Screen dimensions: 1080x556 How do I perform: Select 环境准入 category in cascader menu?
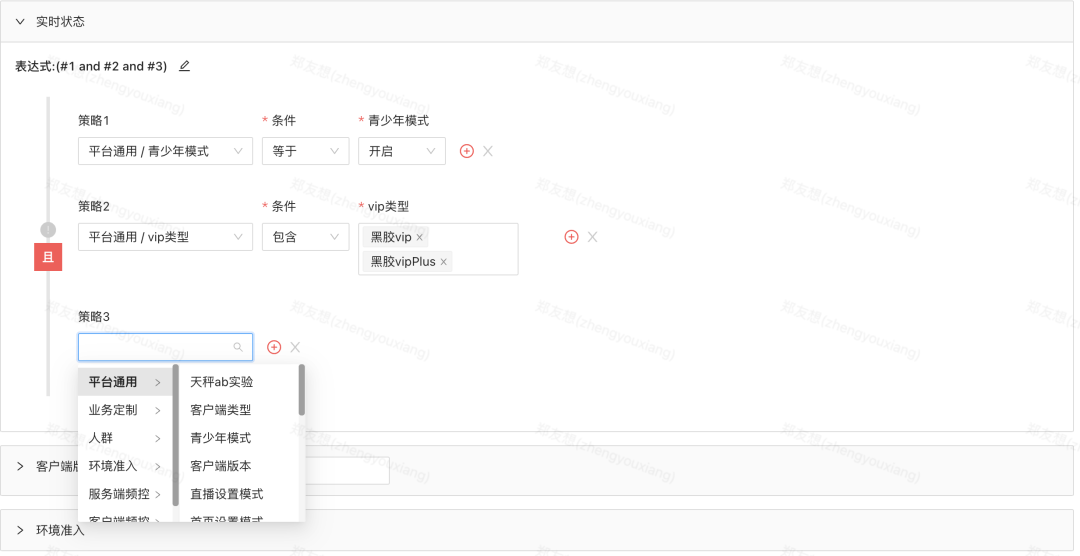125,466
